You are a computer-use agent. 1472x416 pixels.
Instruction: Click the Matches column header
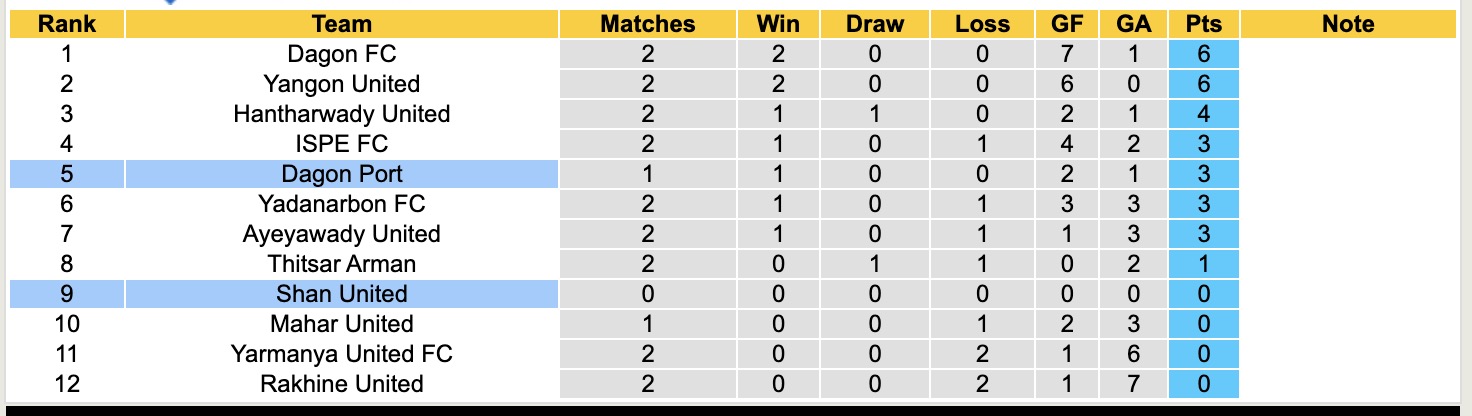click(647, 24)
